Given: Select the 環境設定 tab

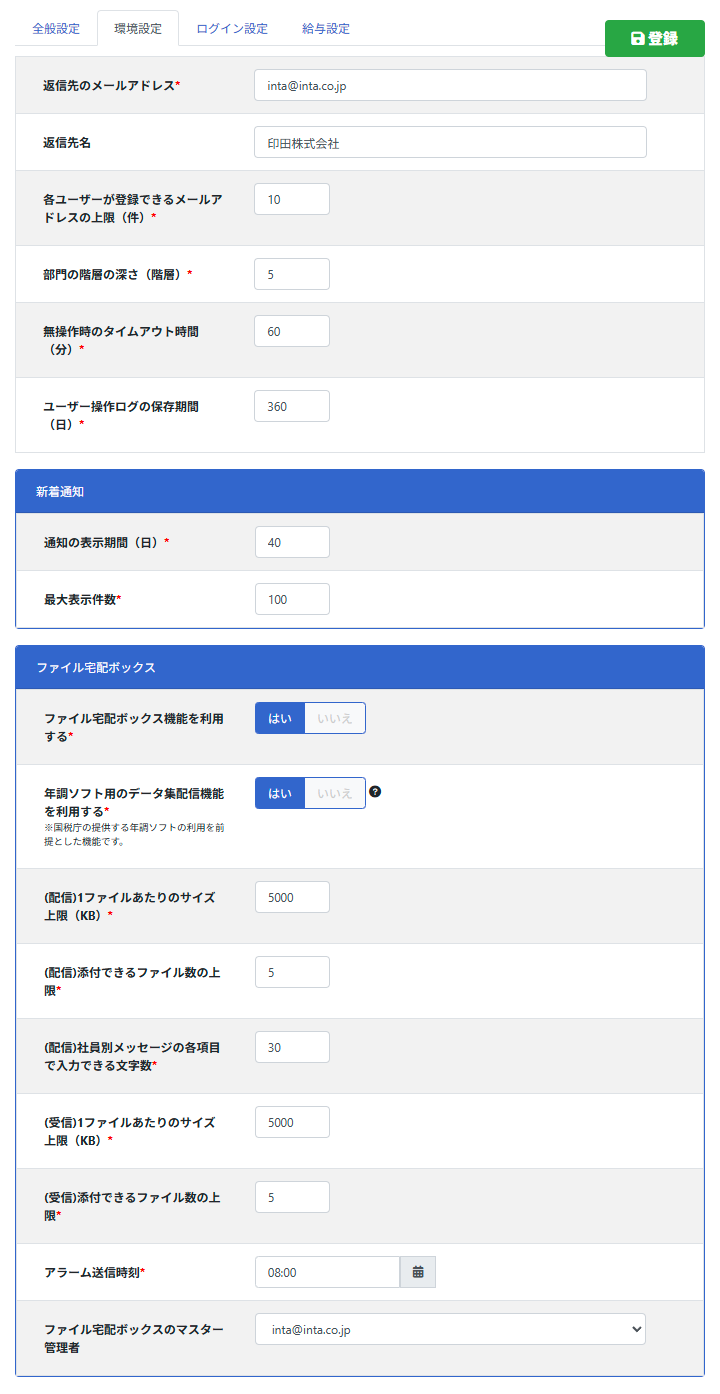Looking at the screenshot, I should pyautogui.click(x=138, y=28).
